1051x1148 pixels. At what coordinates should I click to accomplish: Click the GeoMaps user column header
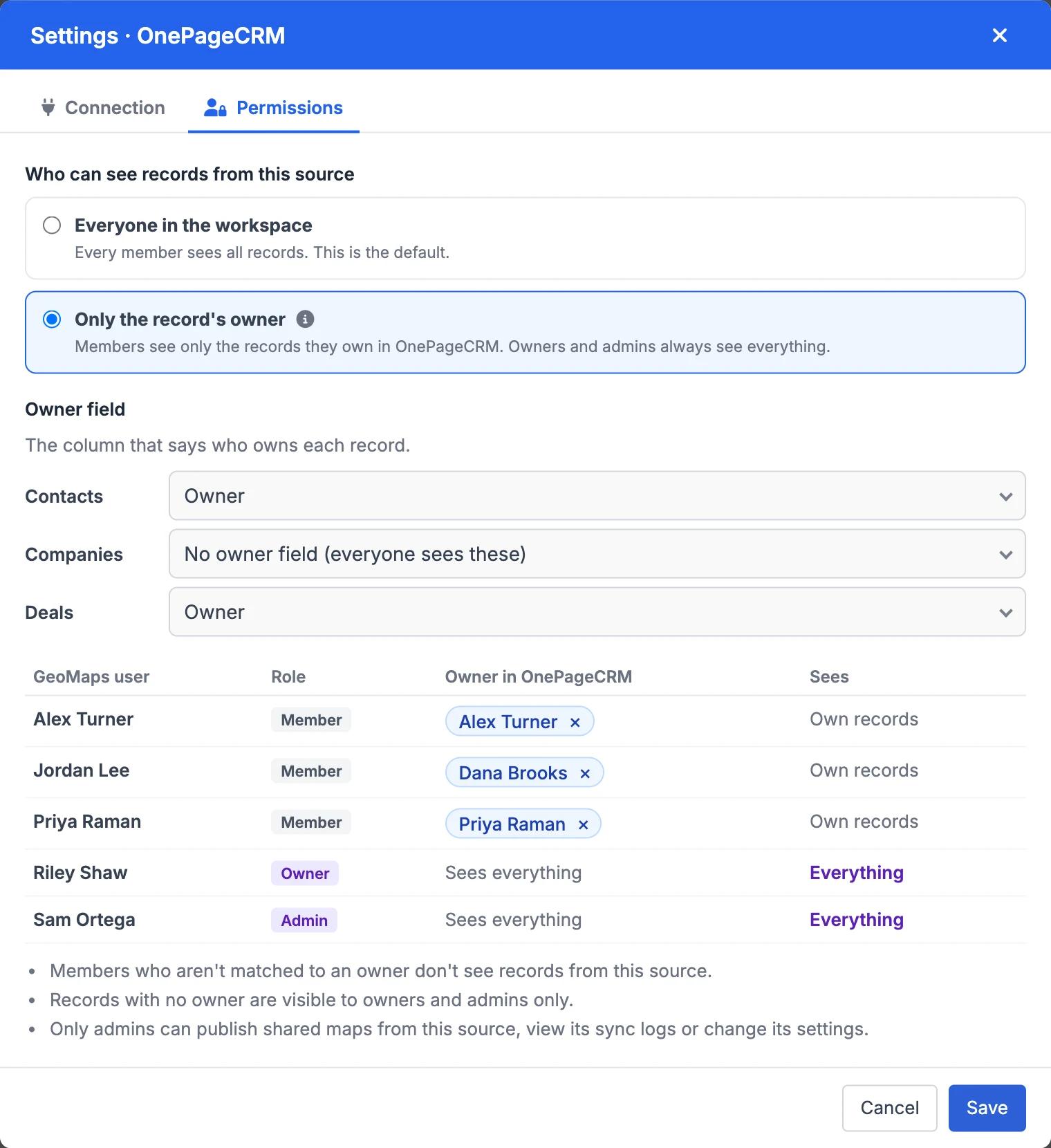tap(91, 676)
